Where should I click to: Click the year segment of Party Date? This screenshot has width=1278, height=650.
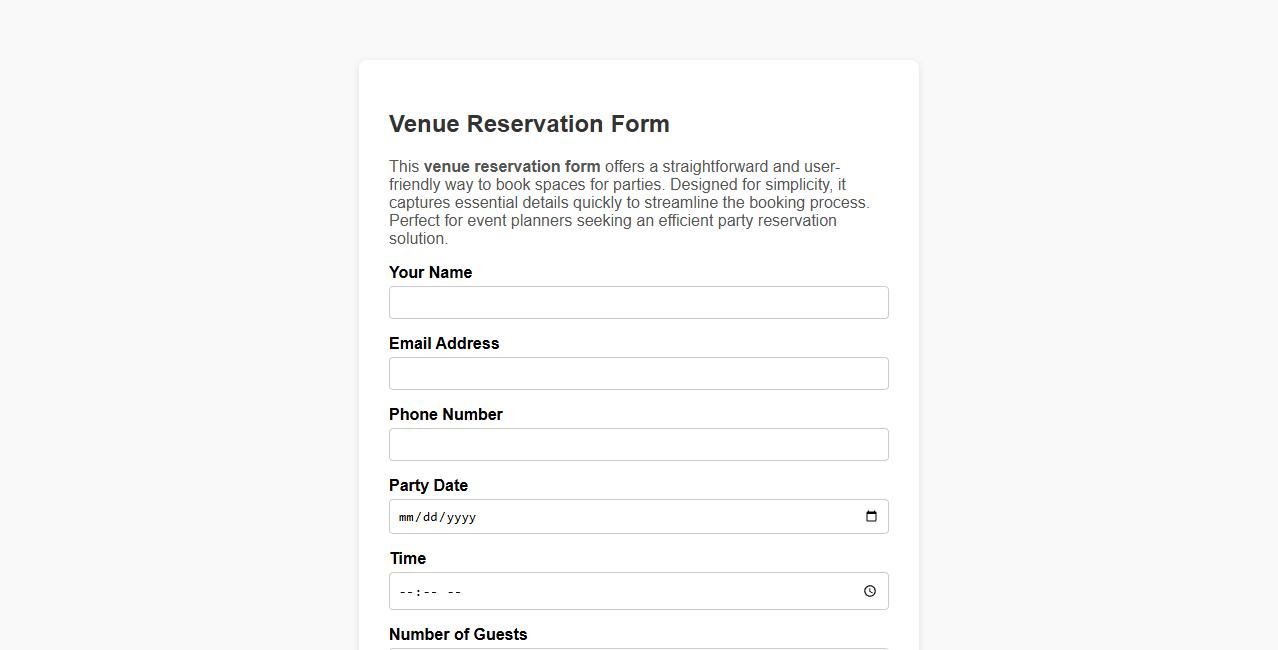[461, 517]
